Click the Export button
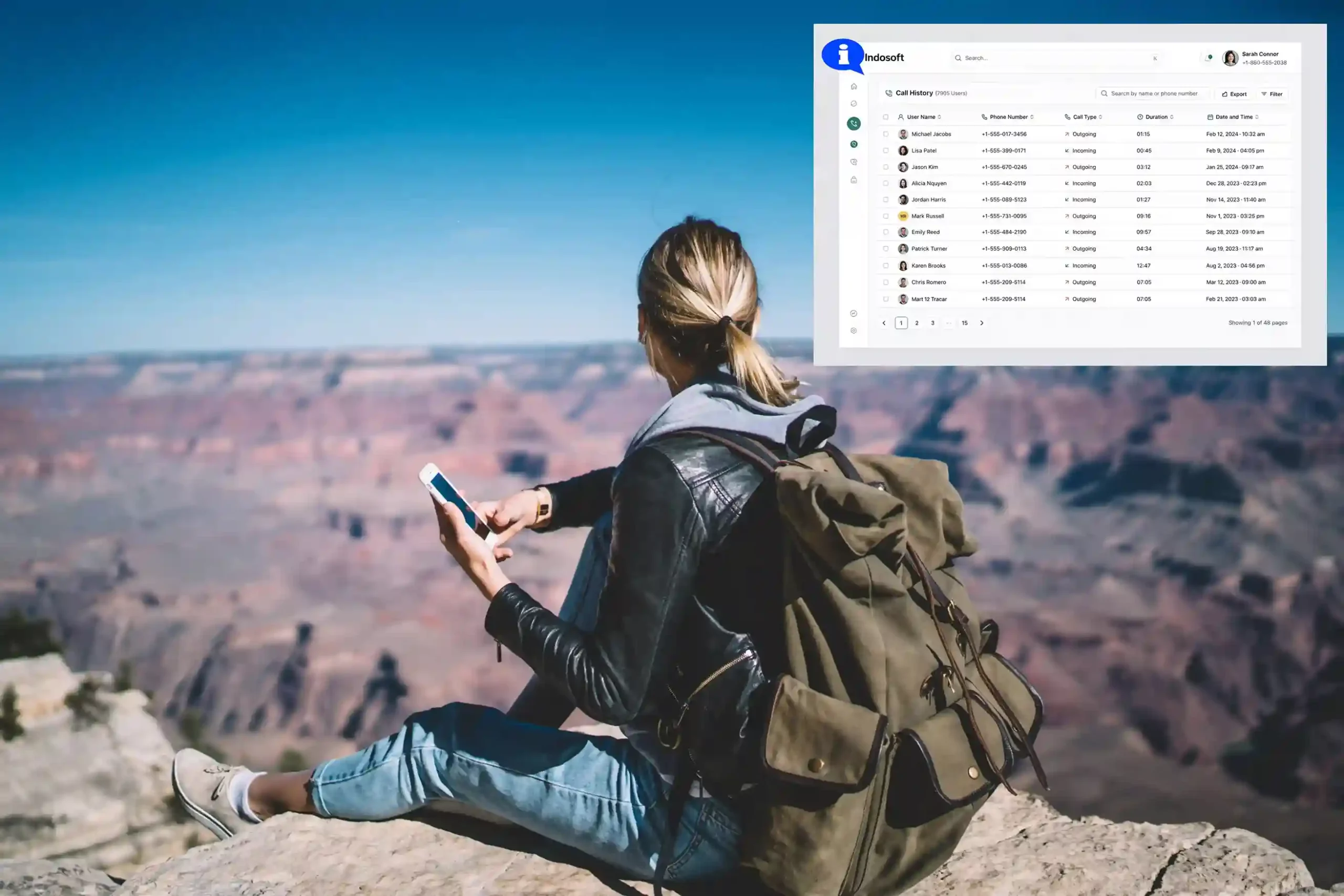 point(1234,94)
